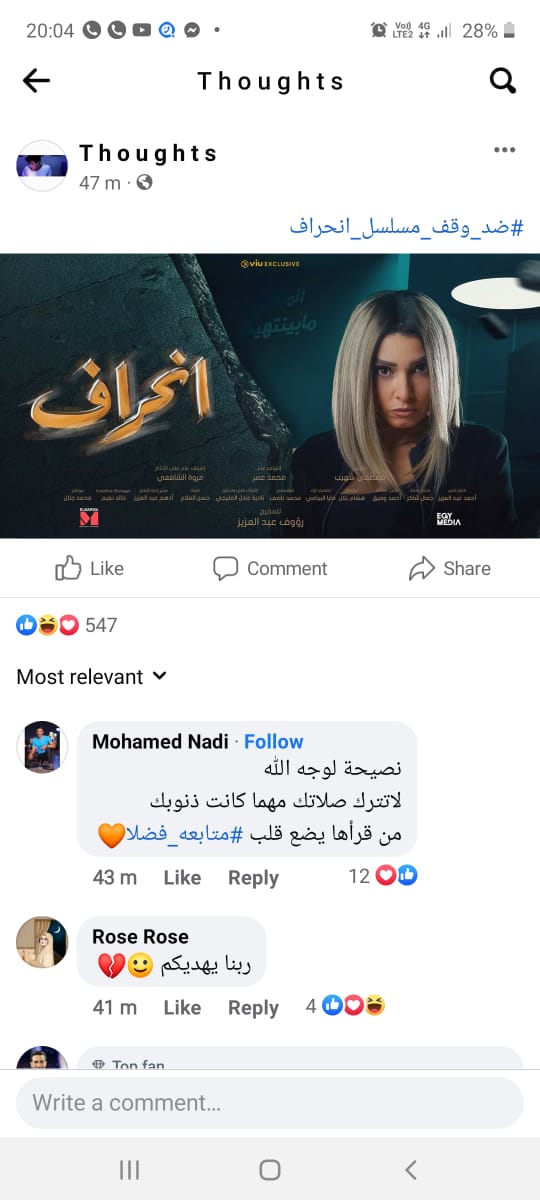Screen dimensions: 540x1200
Task: Like Mohamed Nadi's comment
Action: tap(182, 877)
